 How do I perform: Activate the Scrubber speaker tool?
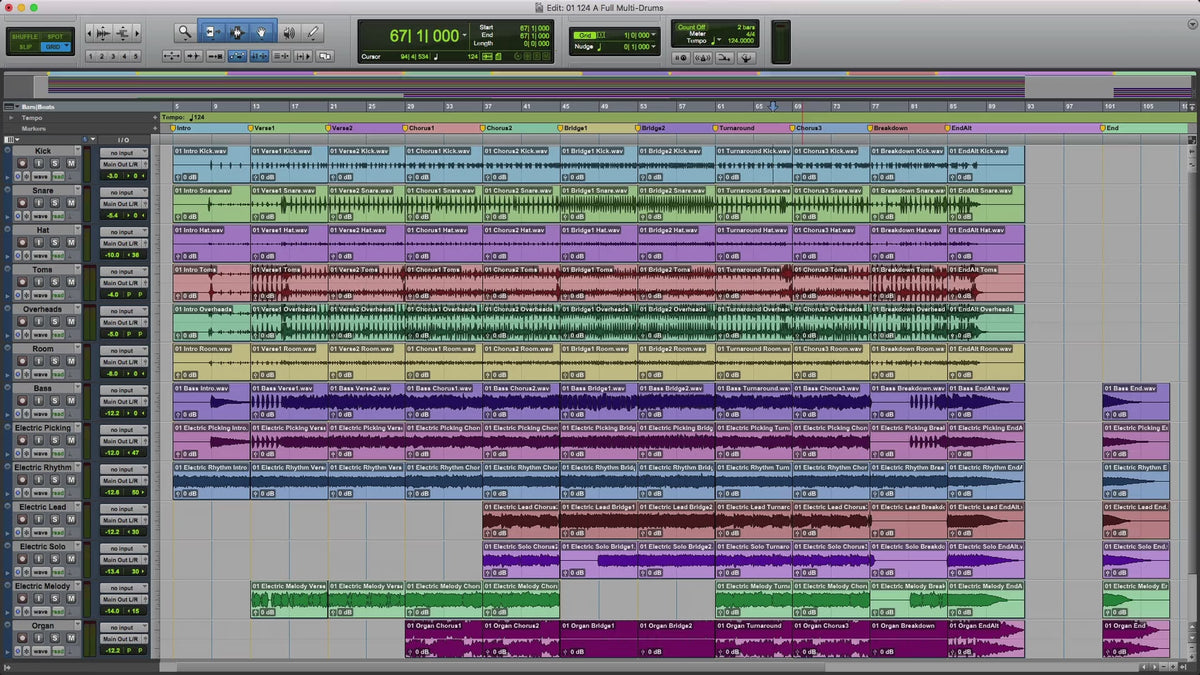(288, 33)
